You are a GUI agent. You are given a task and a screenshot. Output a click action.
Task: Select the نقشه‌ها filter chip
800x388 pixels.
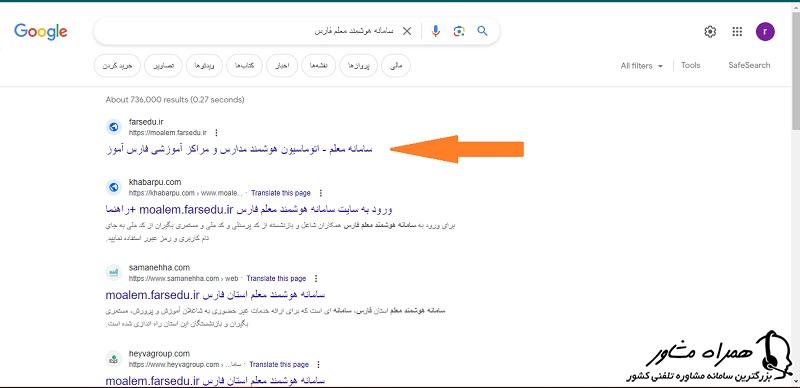click(318, 66)
